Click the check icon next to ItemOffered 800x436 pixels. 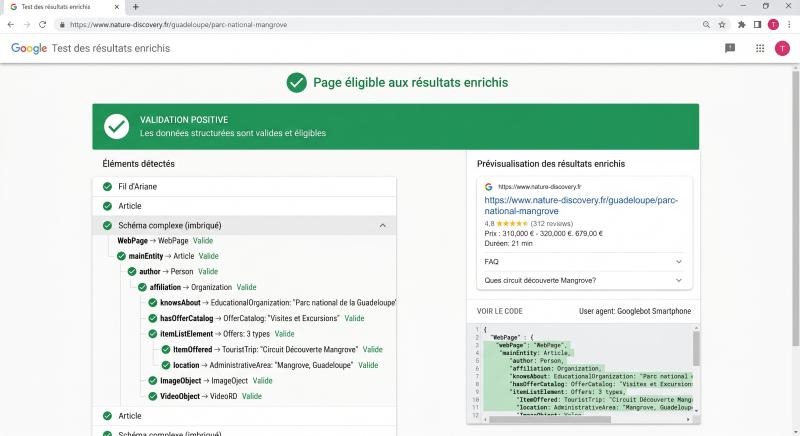coord(165,349)
